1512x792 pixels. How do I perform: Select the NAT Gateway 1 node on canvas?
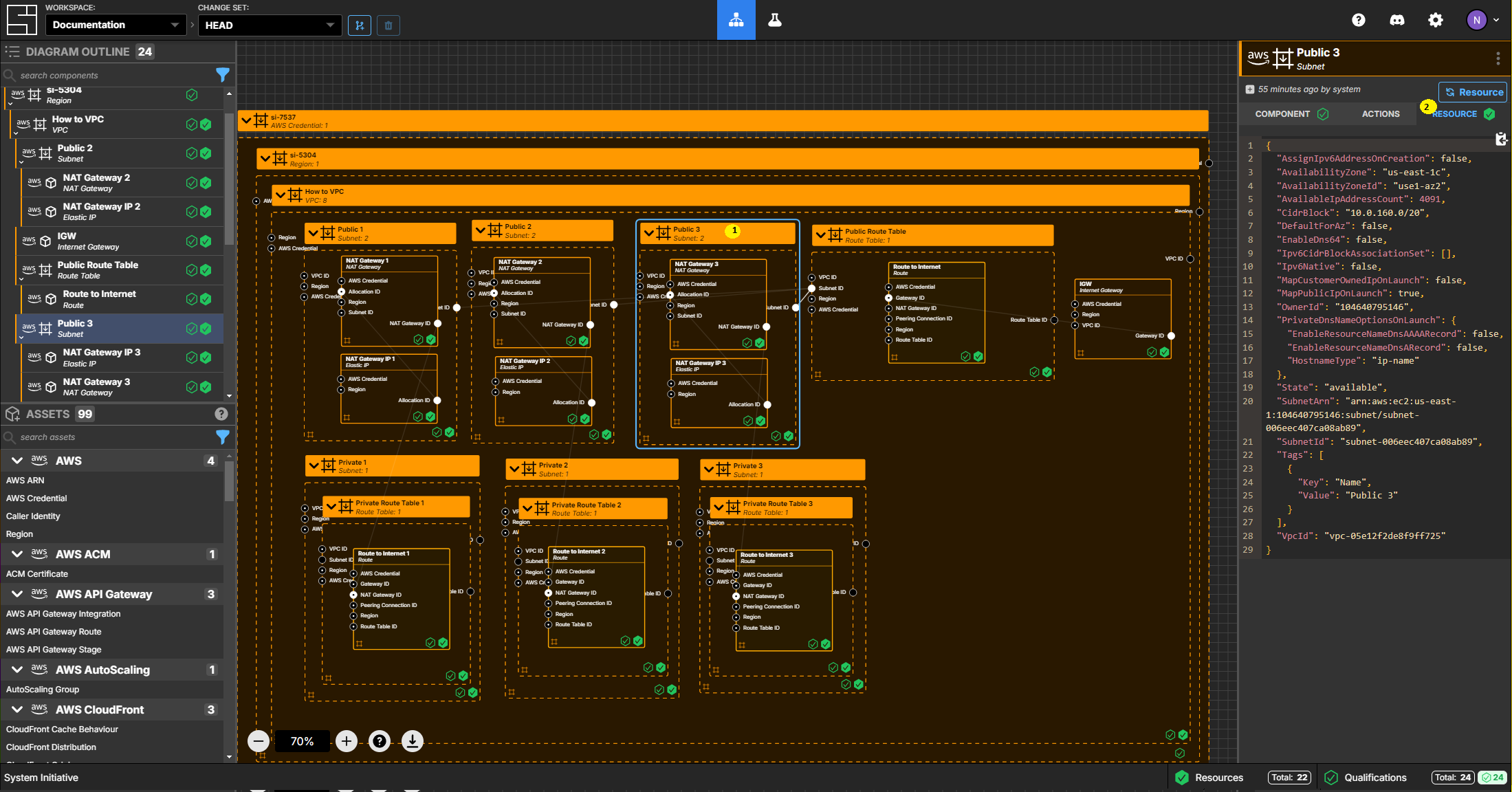[390, 301]
